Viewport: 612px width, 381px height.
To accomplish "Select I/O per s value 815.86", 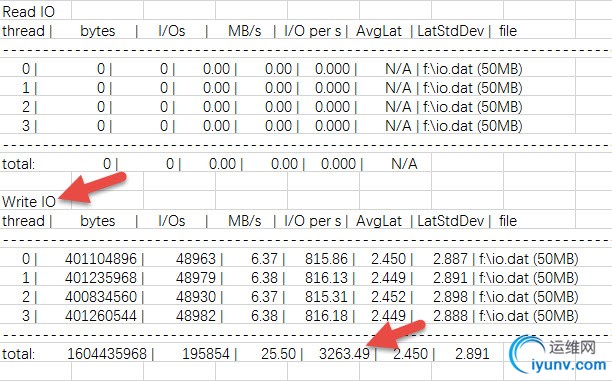I will click(x=326, y=258).
